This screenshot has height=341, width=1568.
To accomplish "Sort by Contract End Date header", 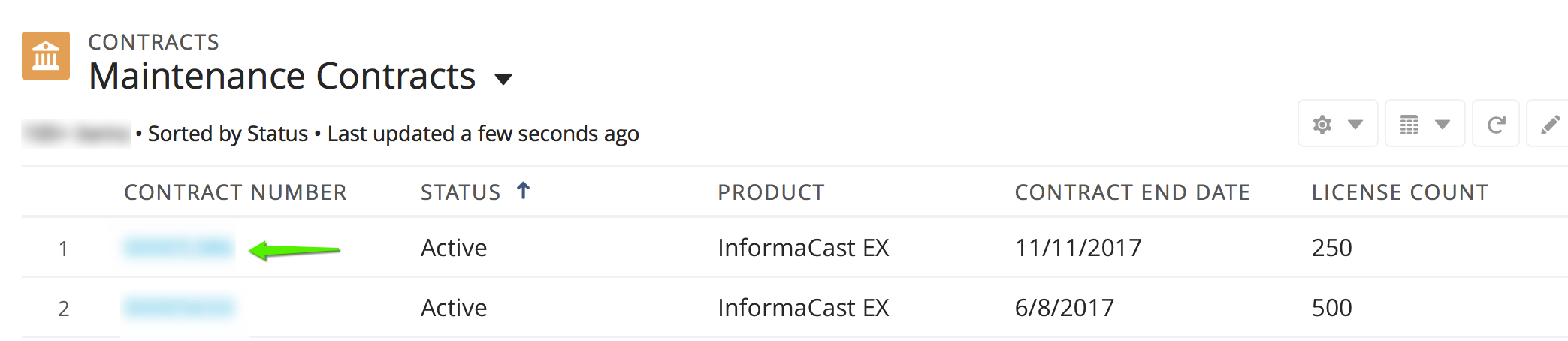I will coord(1131,193).
